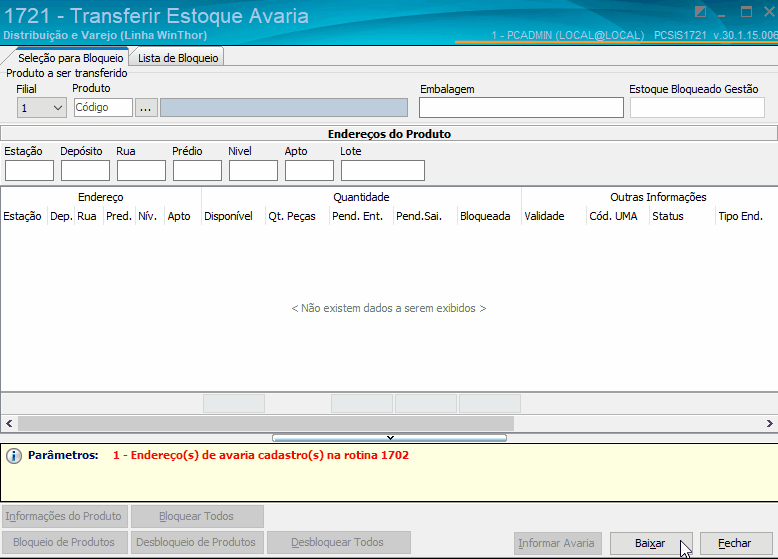Focus the Lote filter field
The height and width of the screenshot is (559, 778).
click(x=383, y=170)
